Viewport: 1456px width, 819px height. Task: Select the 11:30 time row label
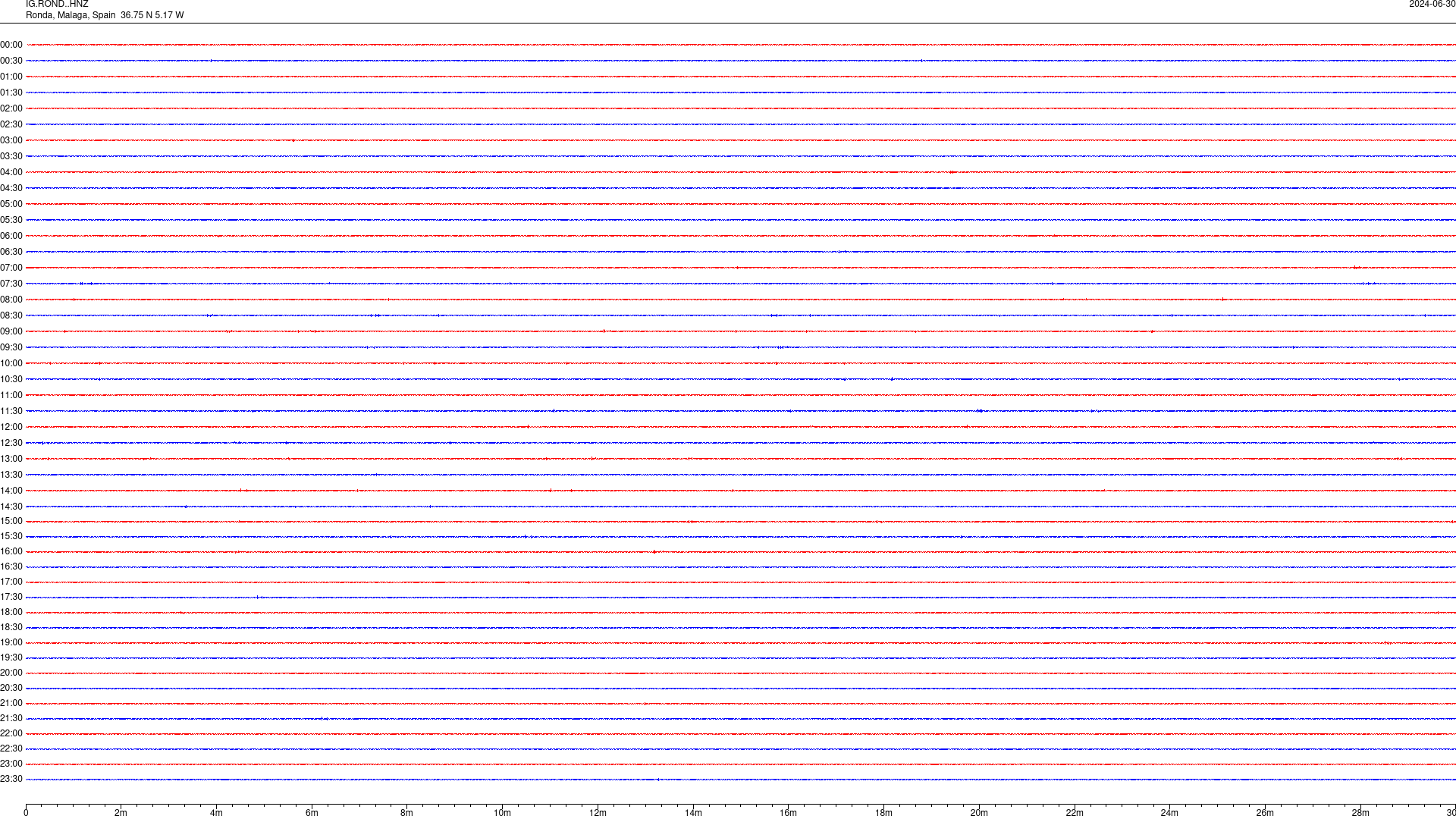11,411
